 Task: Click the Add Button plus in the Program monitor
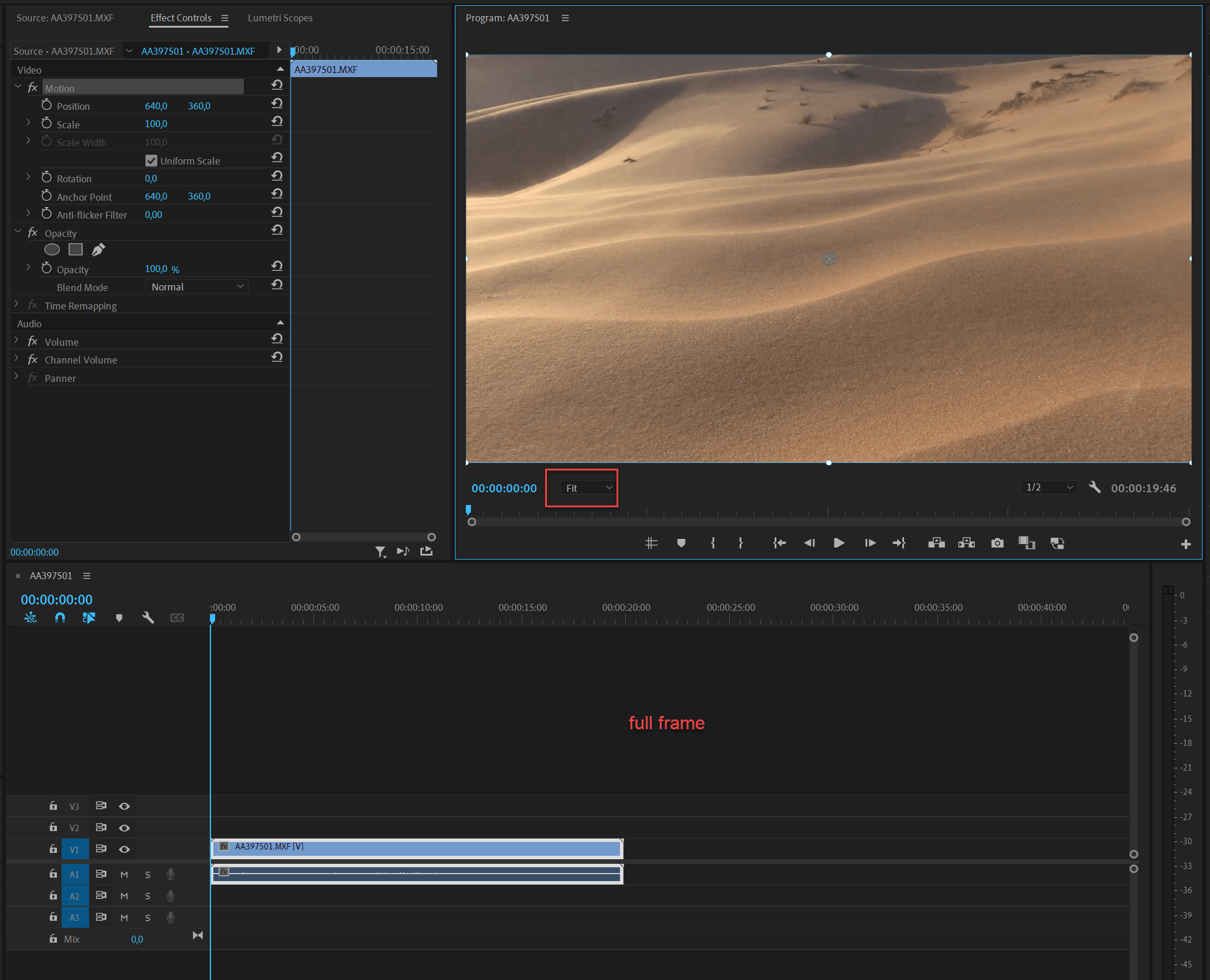pyautogui.click(x=1186, y=543)
